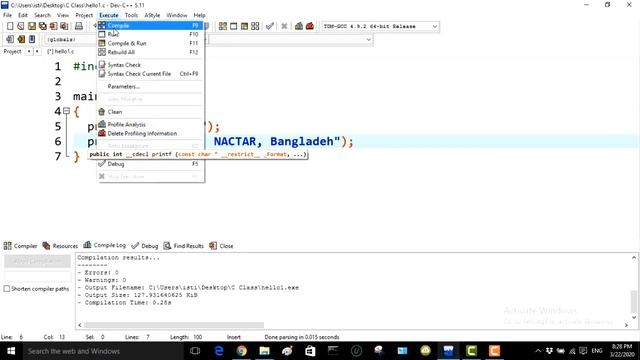The width and height of the screenshot is (640, 360).
Task: Choose Rebuild All menu entry
Action: [150, 52]
